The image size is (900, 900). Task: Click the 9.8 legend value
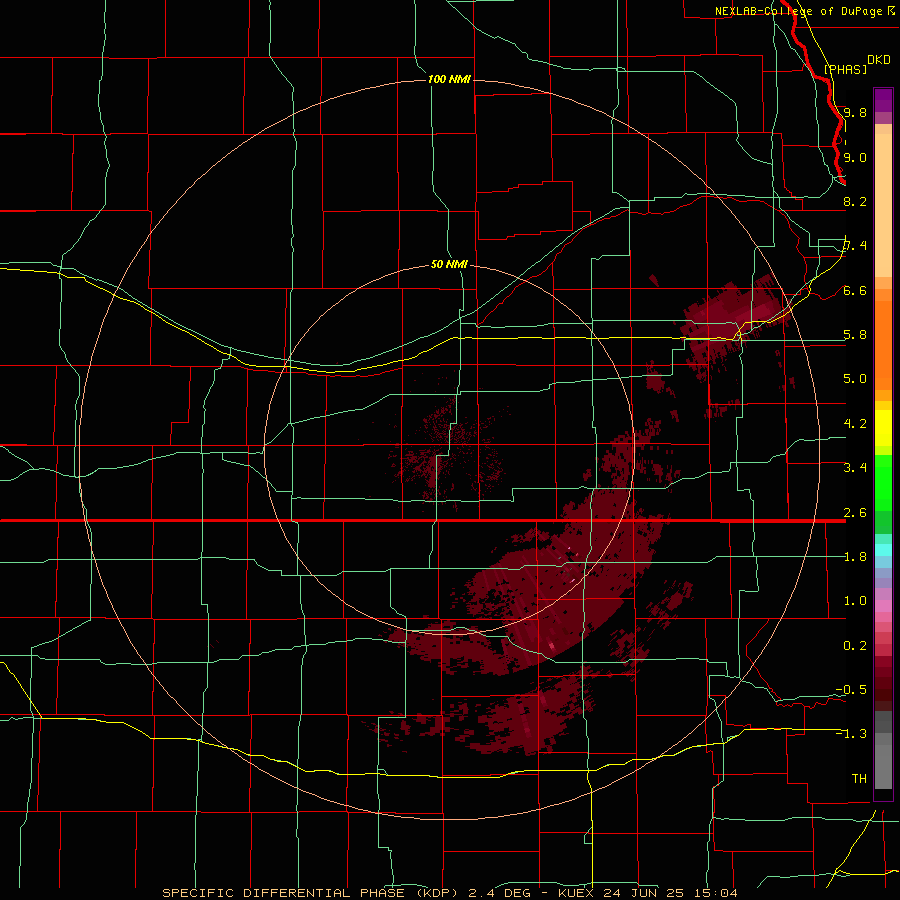(855, 112)
